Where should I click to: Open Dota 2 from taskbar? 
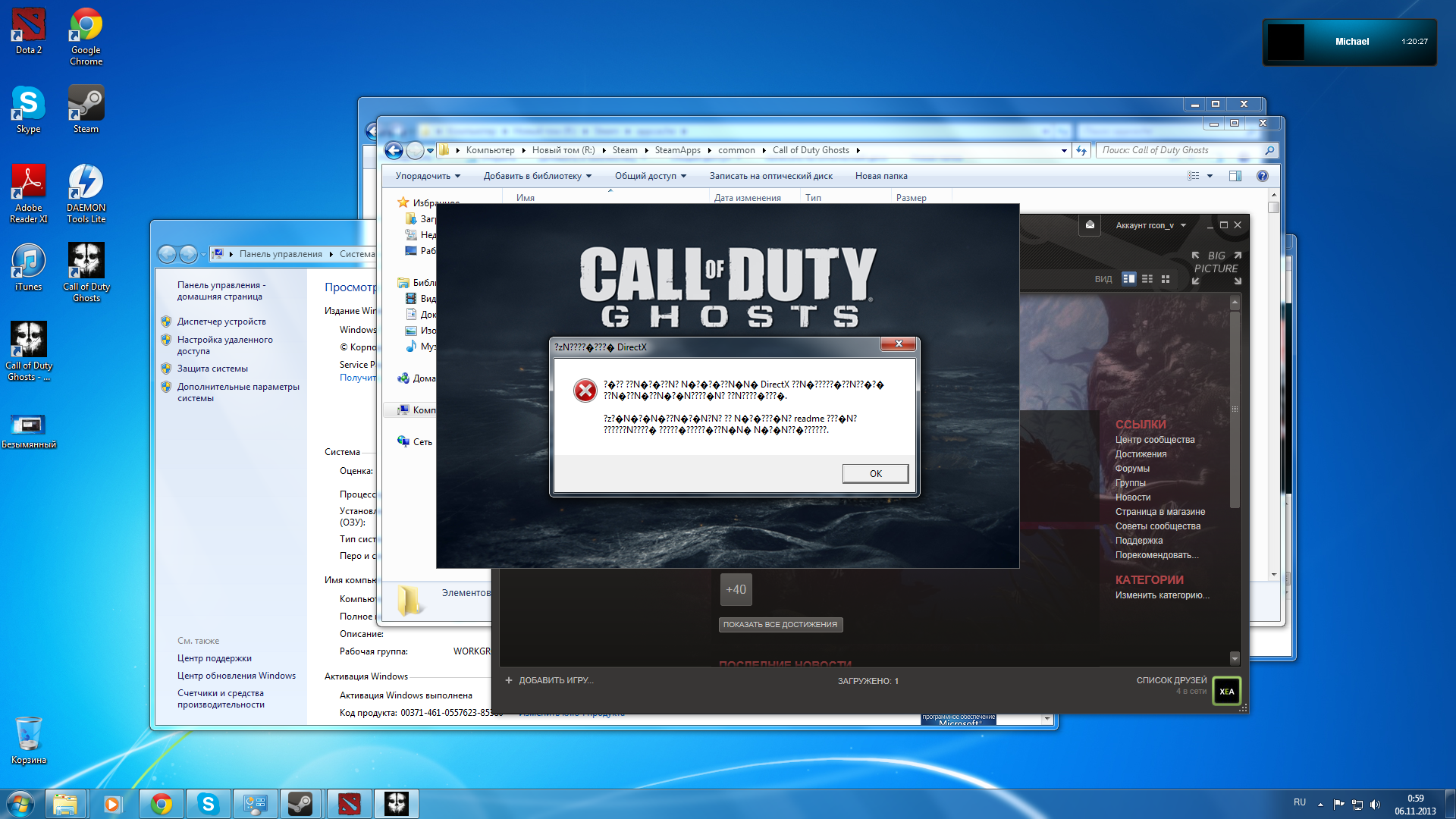click(x=349, y=804)
